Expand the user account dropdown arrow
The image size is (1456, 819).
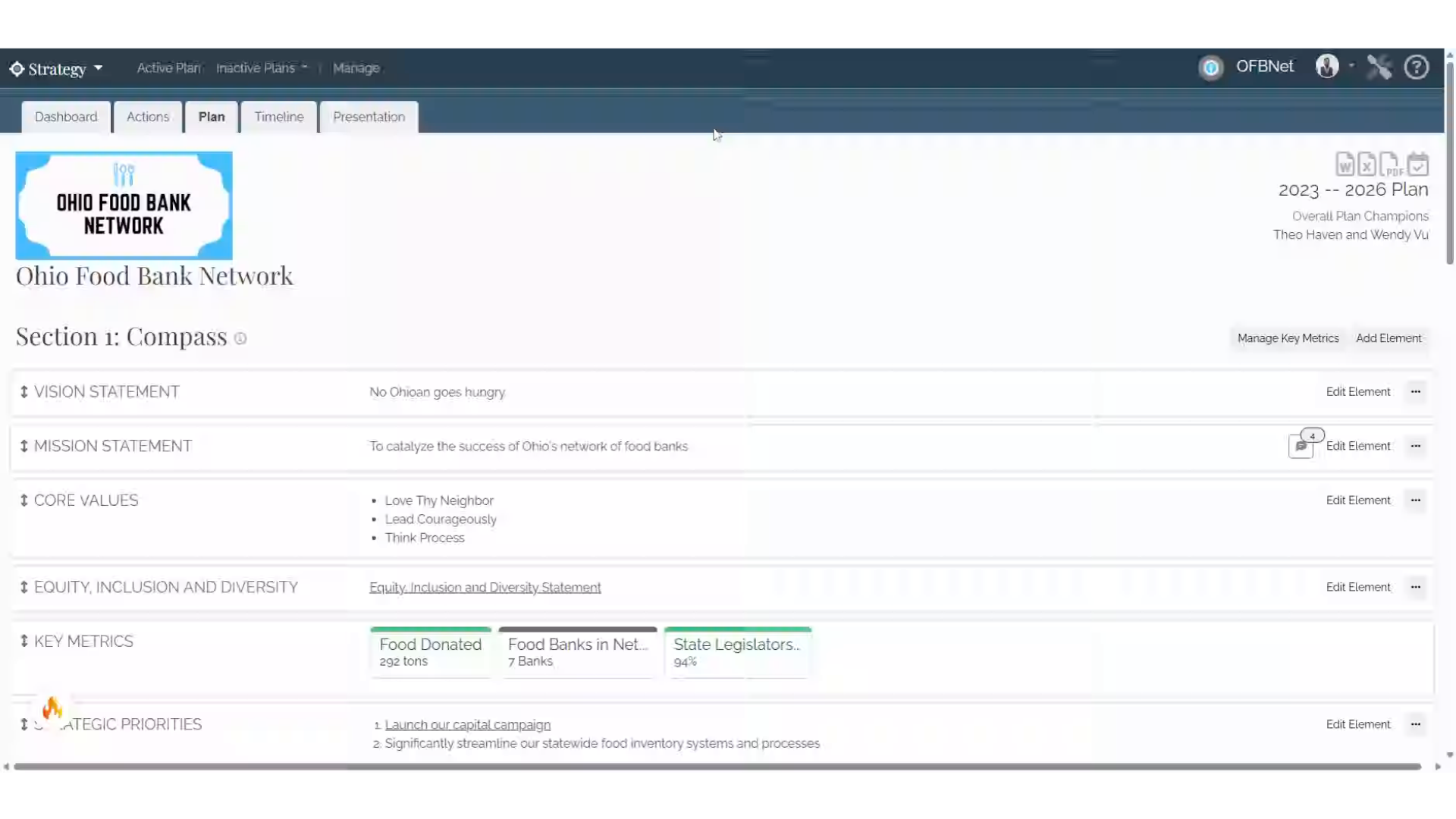point(1351,66)
